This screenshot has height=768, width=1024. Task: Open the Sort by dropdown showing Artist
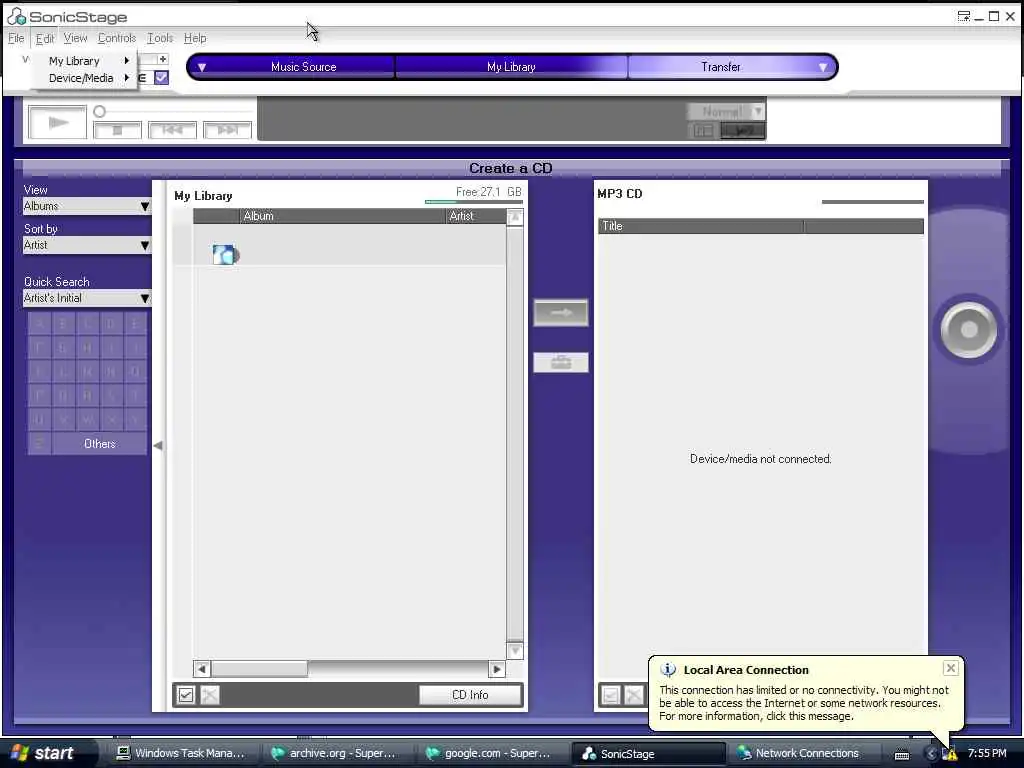(x=87, y=246)
